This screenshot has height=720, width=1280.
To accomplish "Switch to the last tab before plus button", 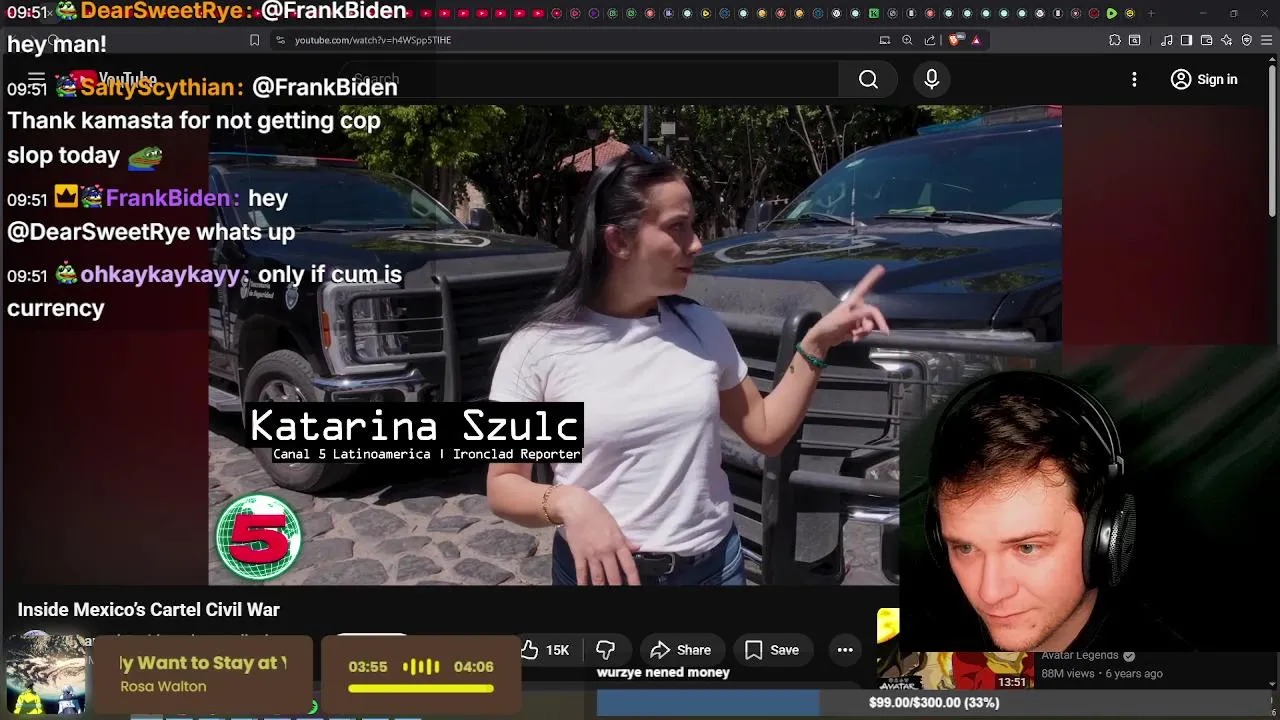I will [1130, 13].
